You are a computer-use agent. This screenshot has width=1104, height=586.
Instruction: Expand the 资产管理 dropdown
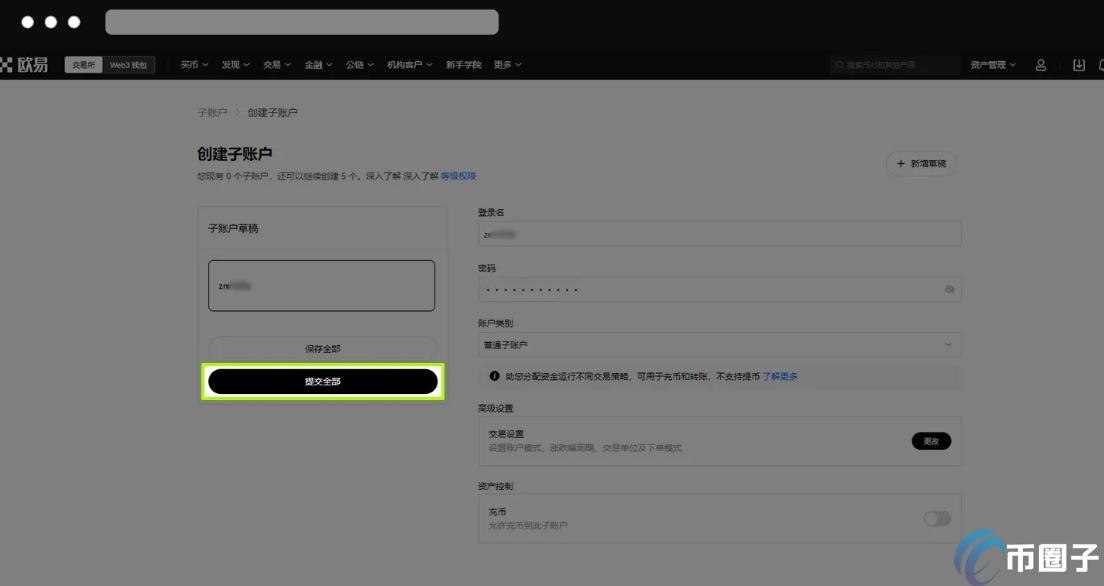993,64
